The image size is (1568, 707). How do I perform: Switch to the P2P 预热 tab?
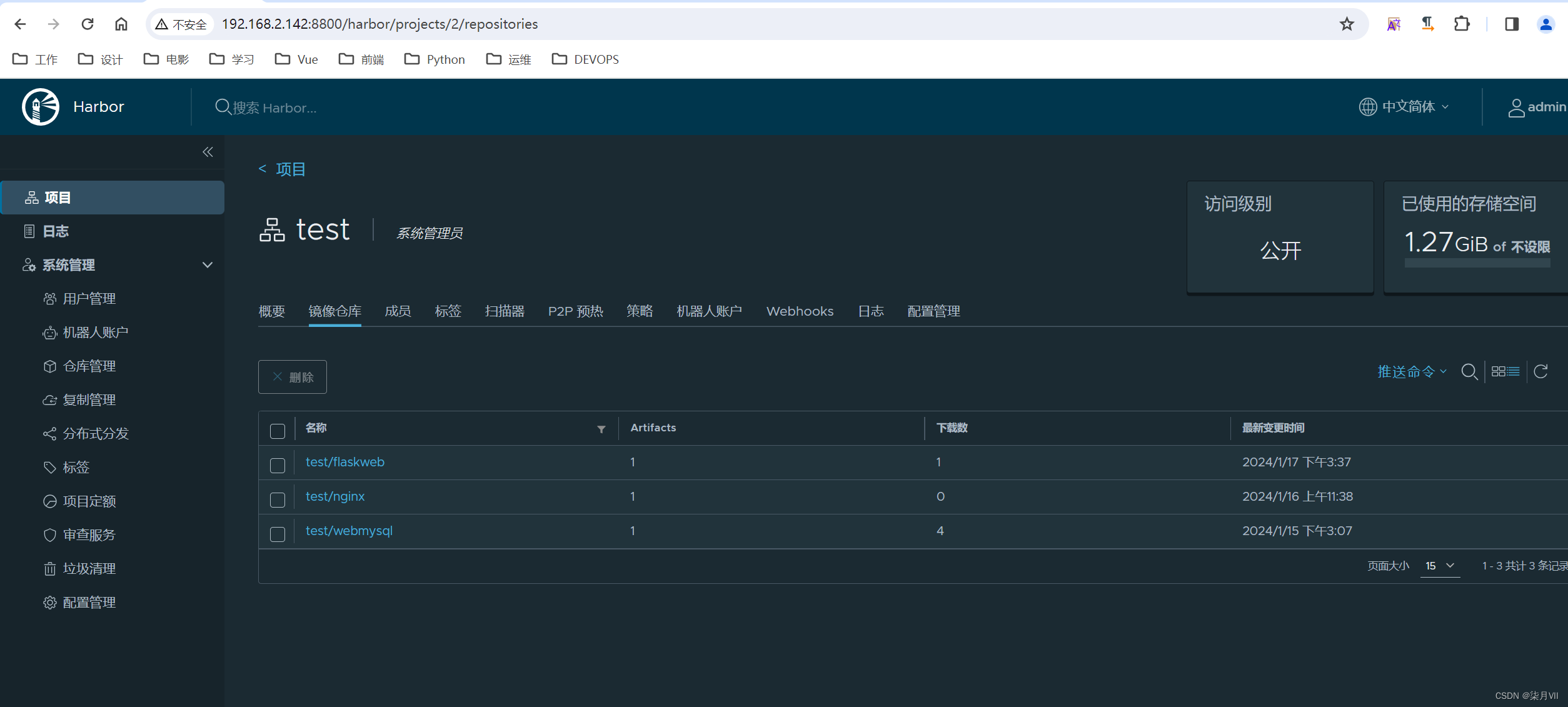click(575, 311)
